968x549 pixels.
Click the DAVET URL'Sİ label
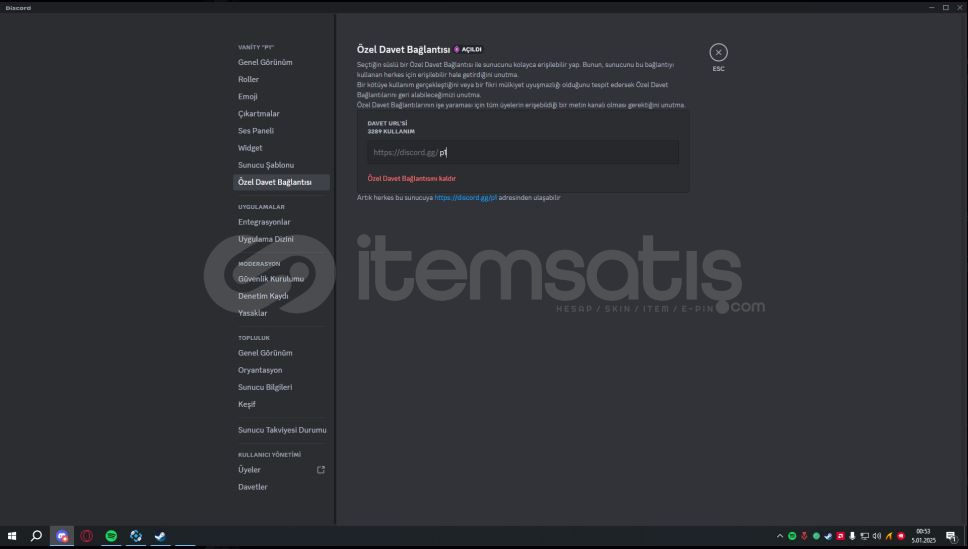coord(387,124)
